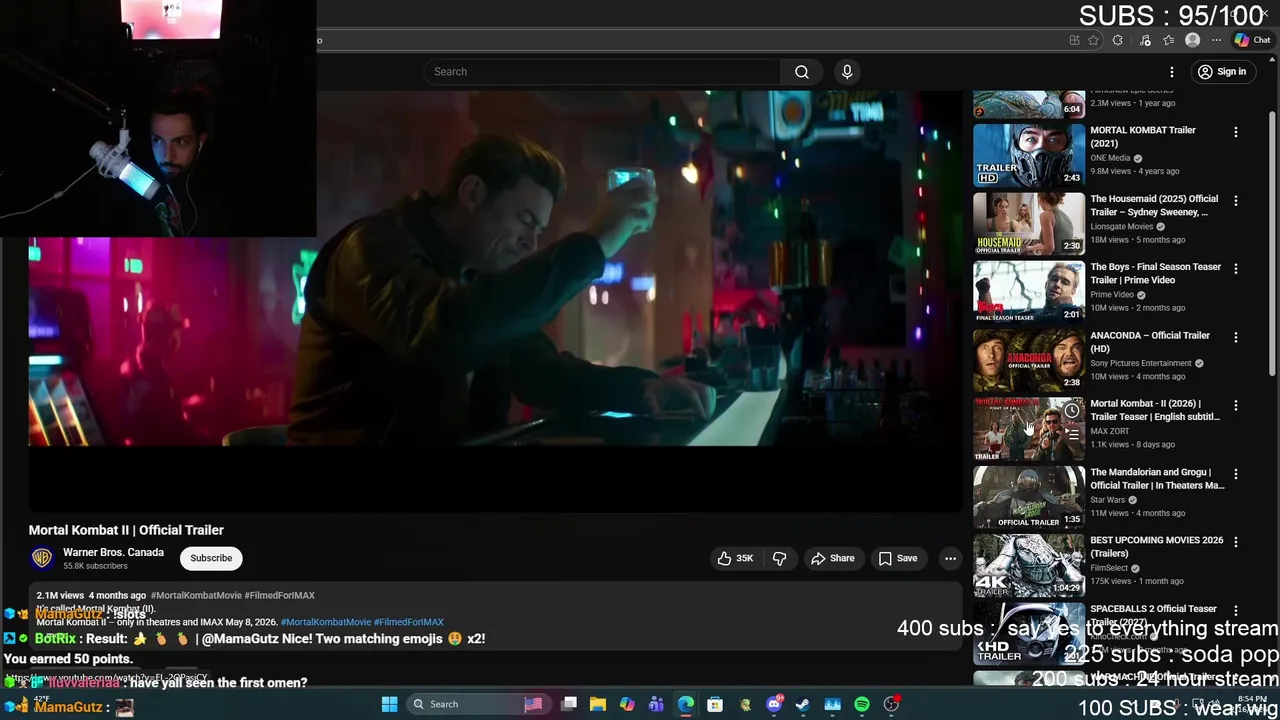This screenshot has width=1280, height=720.
Task: Open the browser Settings and more ellipsis
Action: pyautogui.click(x=1216, y=41)
